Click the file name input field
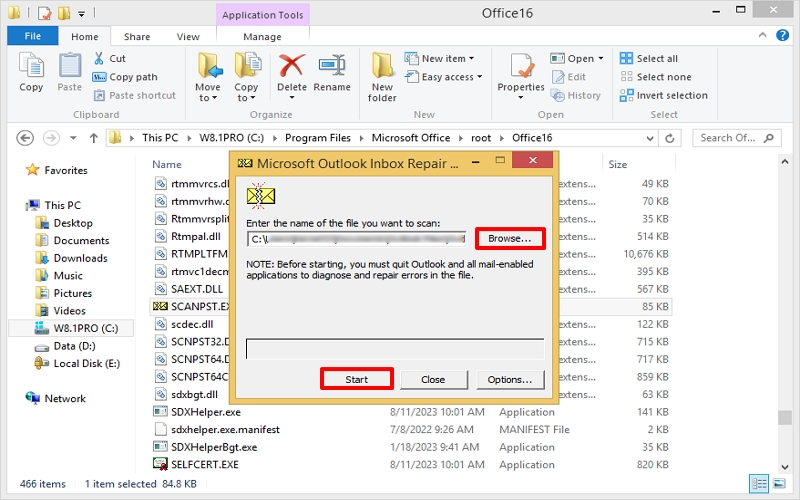Image resolution: width=800 pixels, height=500 pixels. pos(357,239)
